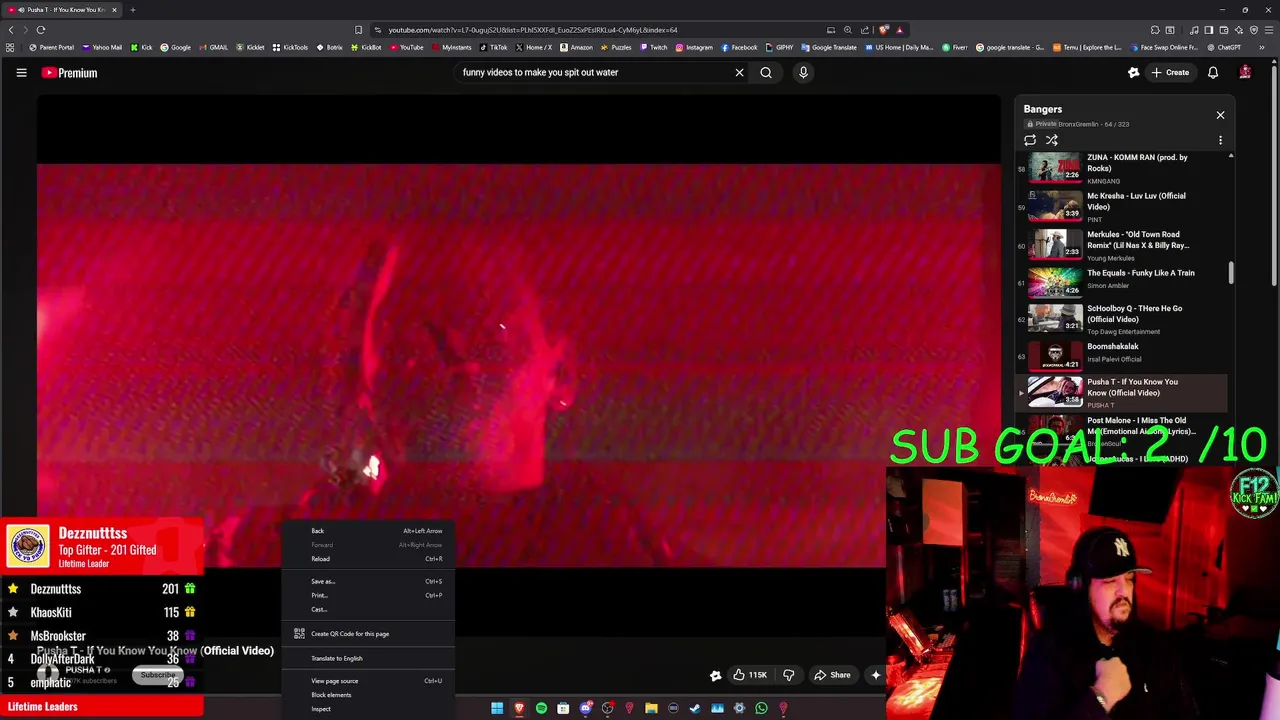Image resolution: width=1280 pixels, height=720 pixels.
Task: Run the search with magnifier button
Action: [x=766, y=72]
